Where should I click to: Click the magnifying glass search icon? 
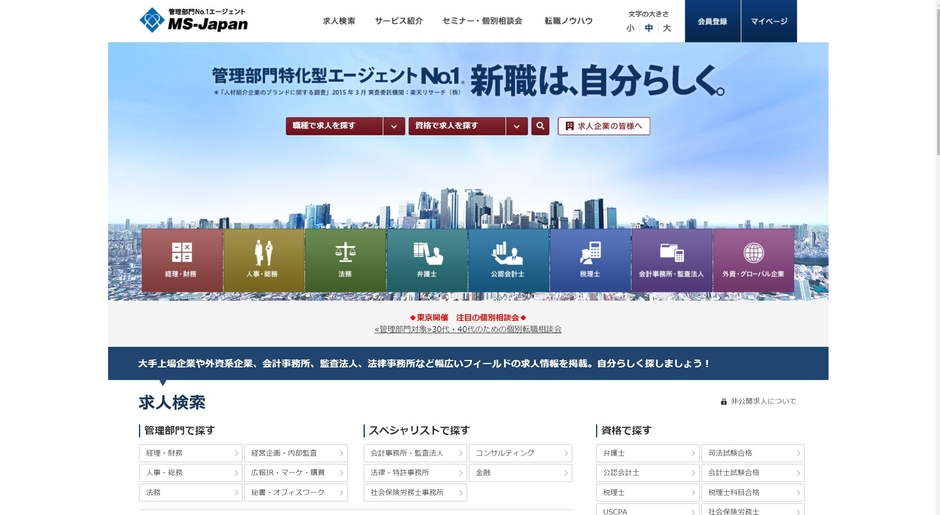[540, 126]
